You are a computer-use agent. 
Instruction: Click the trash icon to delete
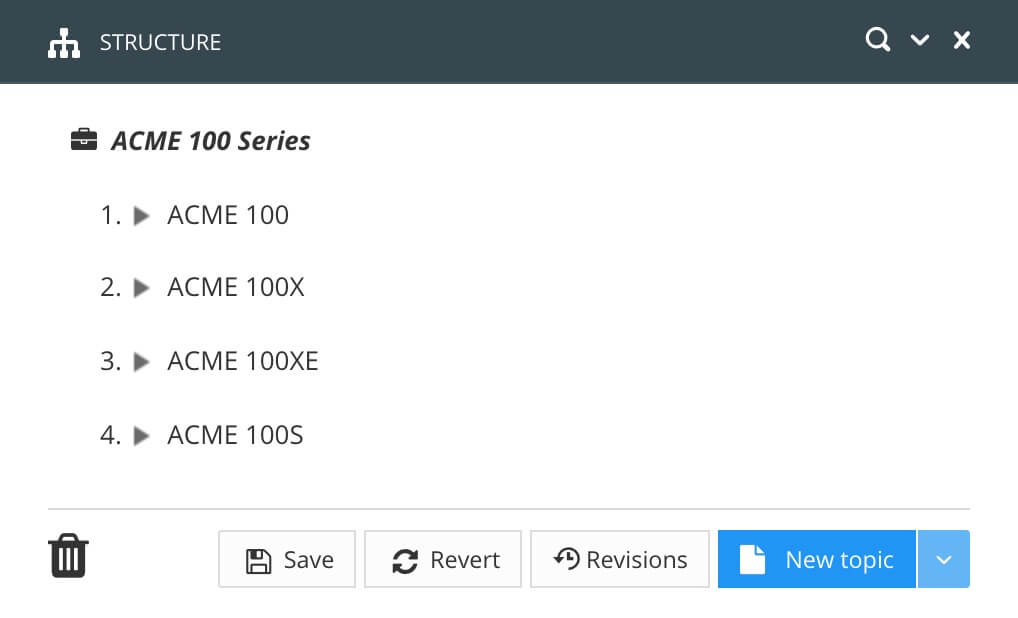point(67,555)
